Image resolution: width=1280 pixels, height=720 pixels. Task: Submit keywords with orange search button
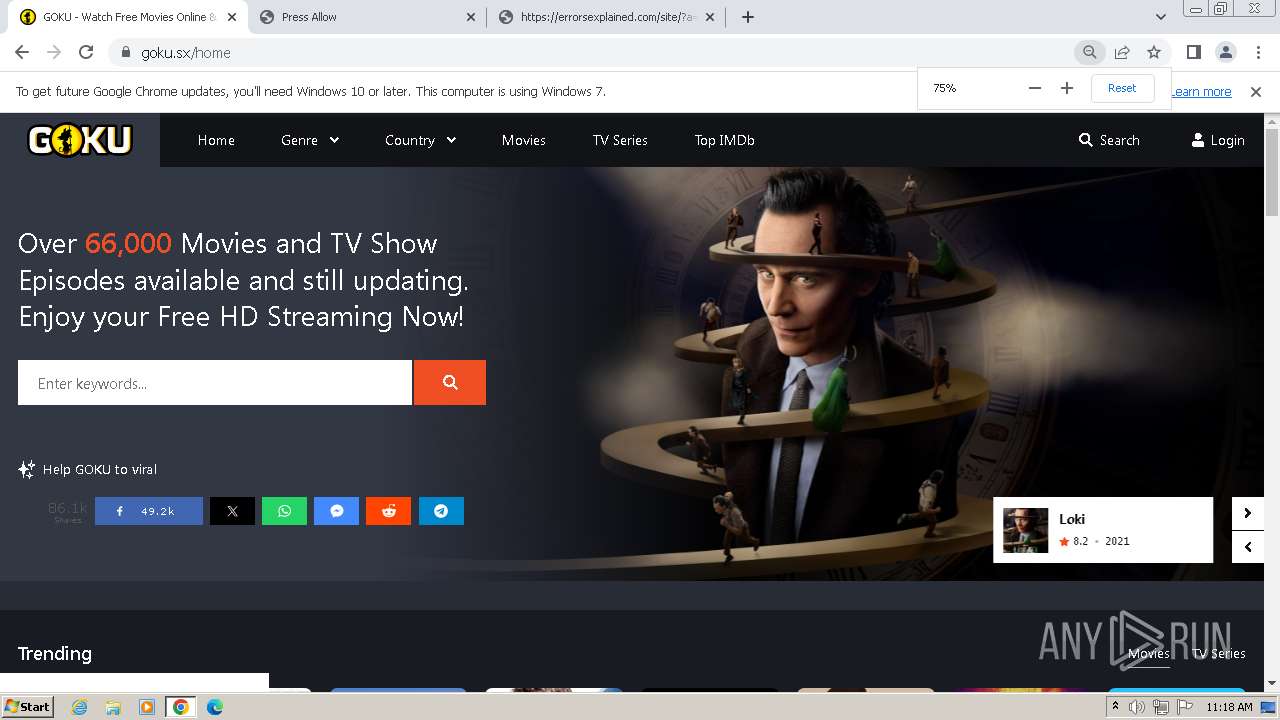point(450,382)
